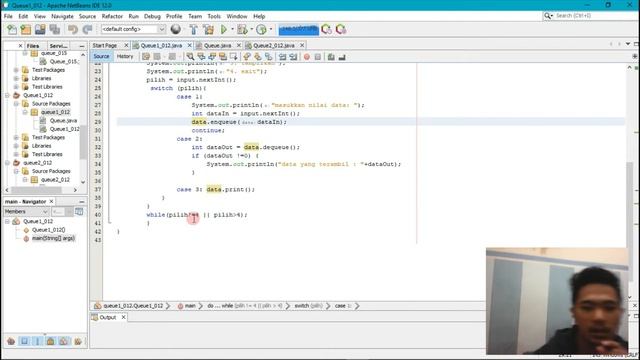Click the Debug Project icon
640x360 pixels.
point(242,29)
